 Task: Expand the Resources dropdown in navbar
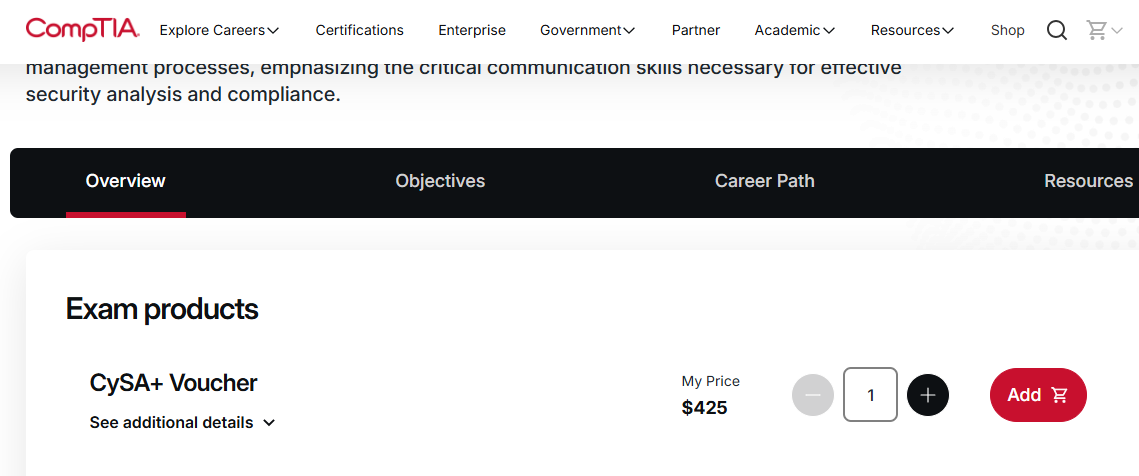912,31
